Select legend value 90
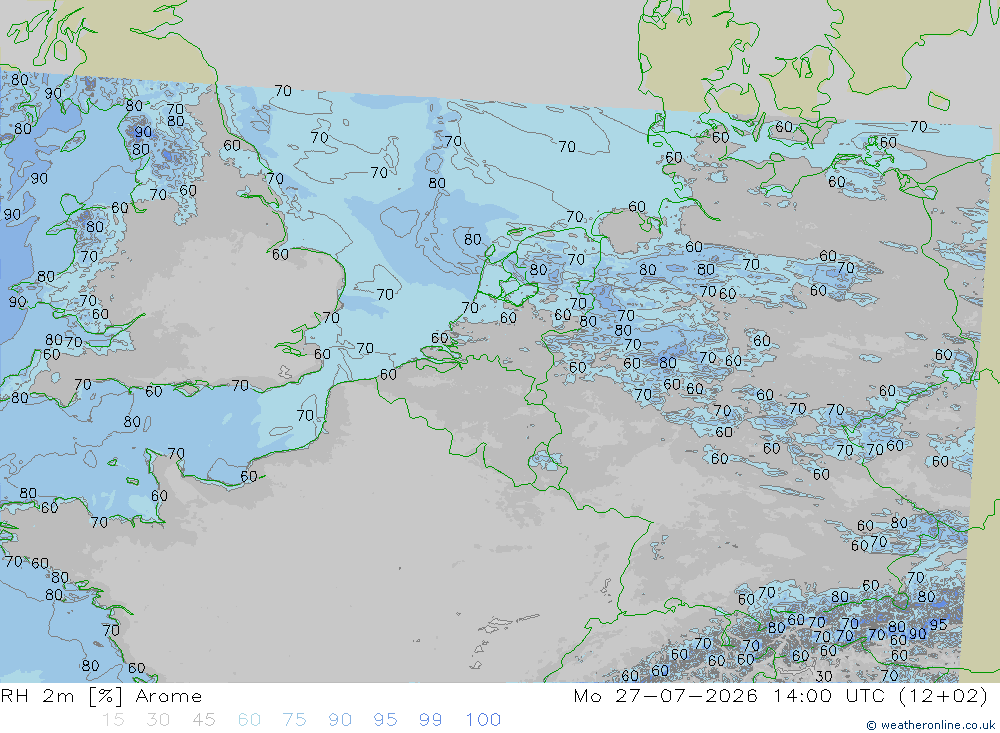The image size is (1000, 733). pos(340,720)
